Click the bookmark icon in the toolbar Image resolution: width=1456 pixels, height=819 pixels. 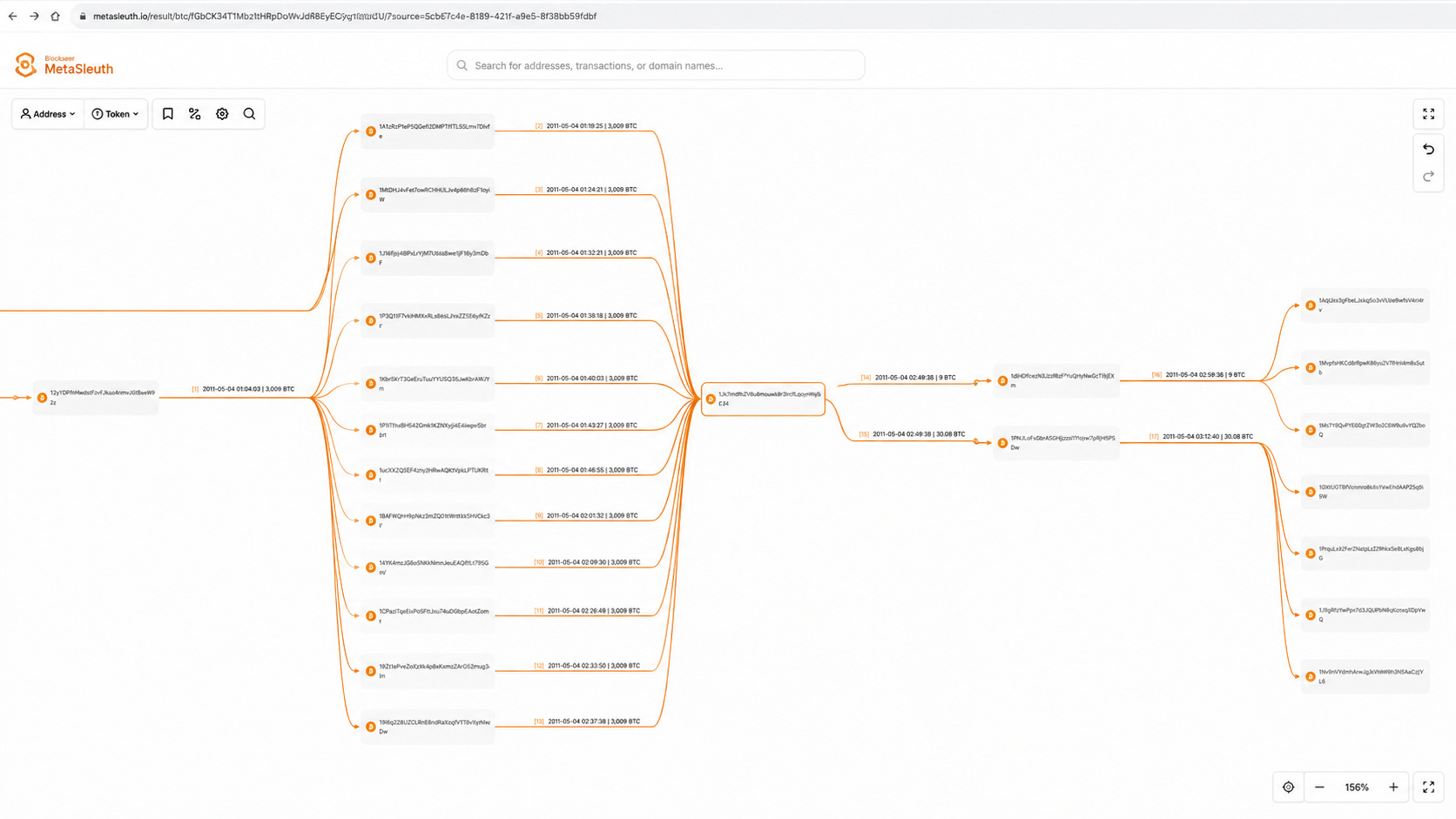(x=168, y=114)
